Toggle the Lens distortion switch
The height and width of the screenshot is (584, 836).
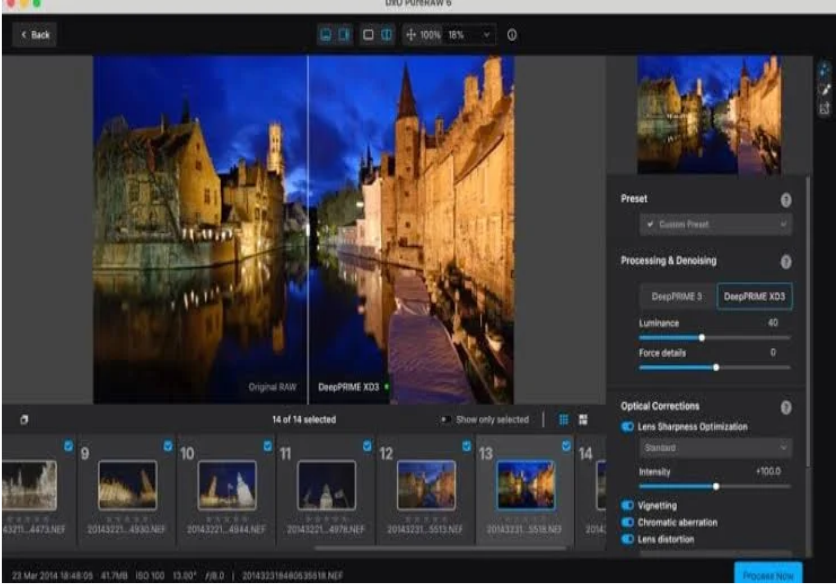pyautogui.click(x=628, y=539)
